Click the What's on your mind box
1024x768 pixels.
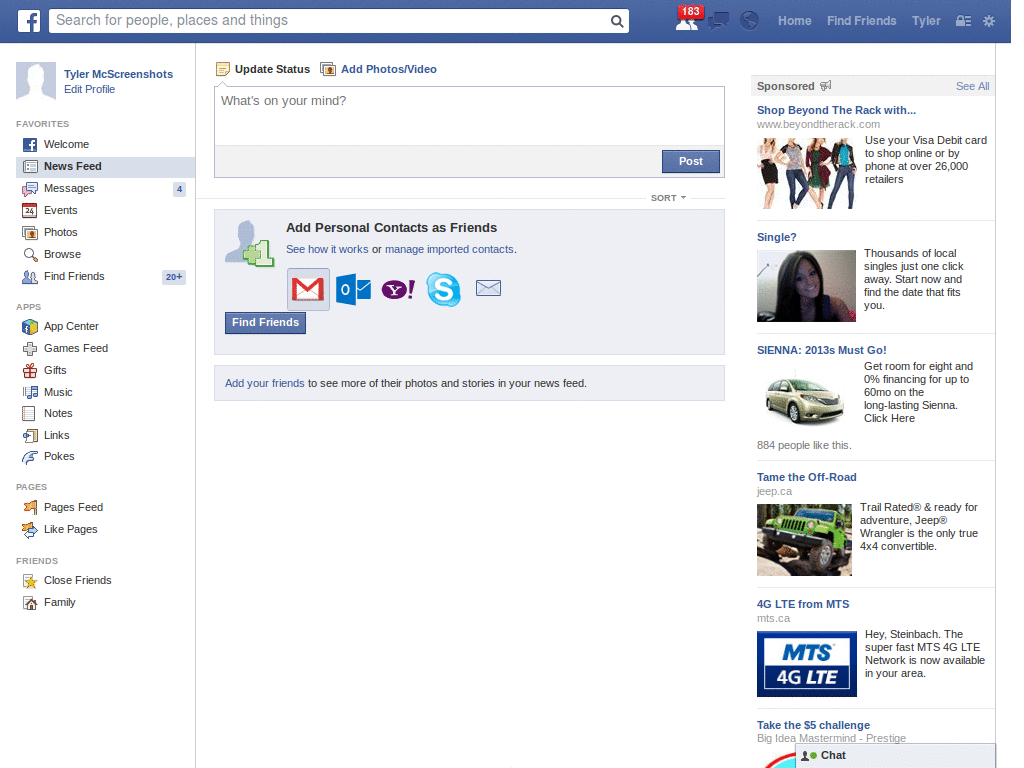(x=469, y=116)
